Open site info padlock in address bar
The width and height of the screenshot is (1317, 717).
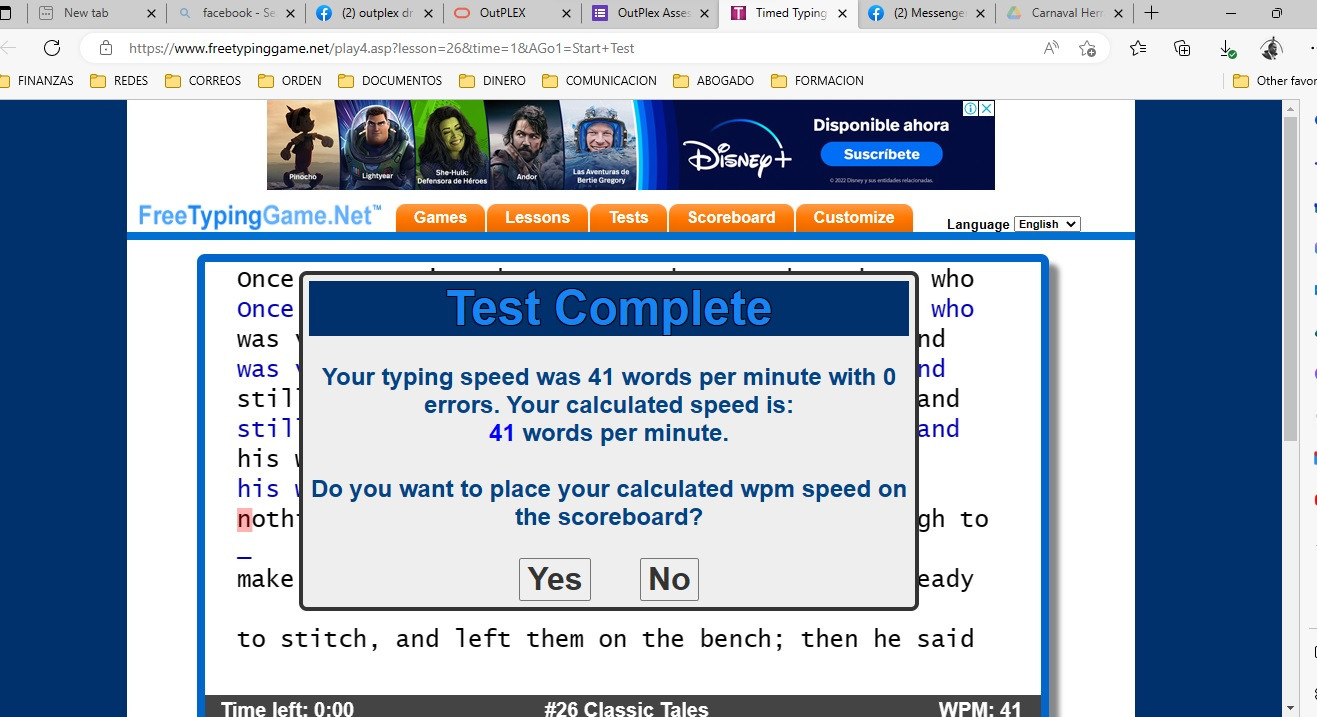(105, 48)
